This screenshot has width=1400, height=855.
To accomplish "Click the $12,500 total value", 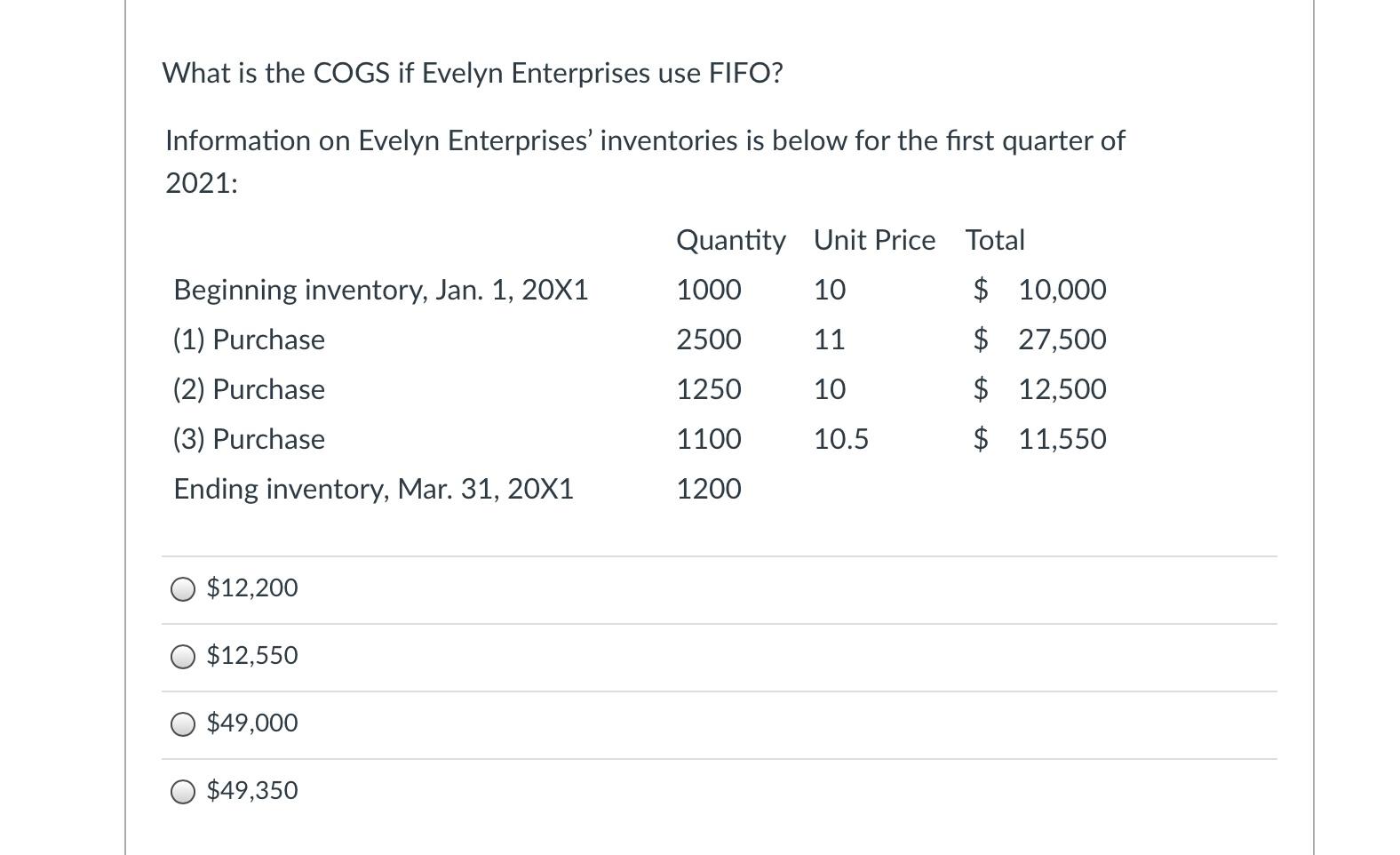I will 1060,388.
